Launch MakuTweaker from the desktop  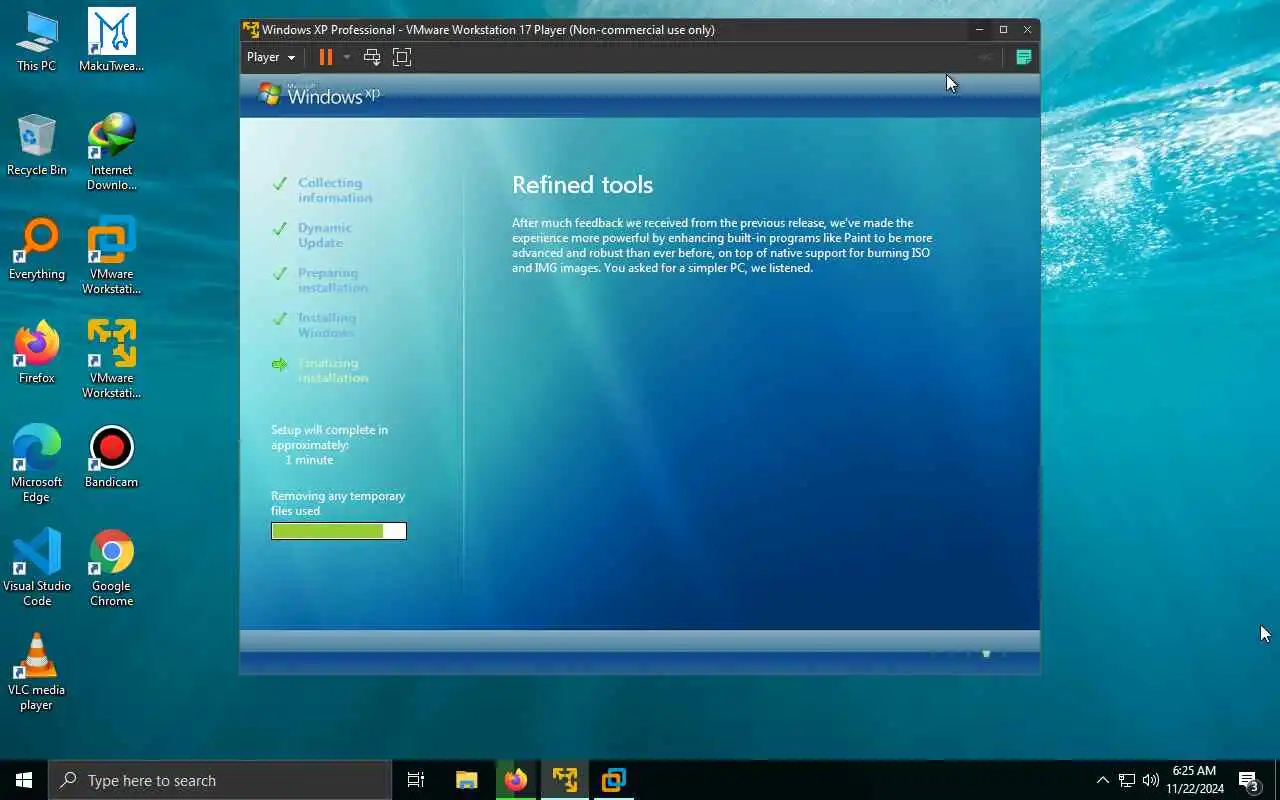click(x=111, y=42)
